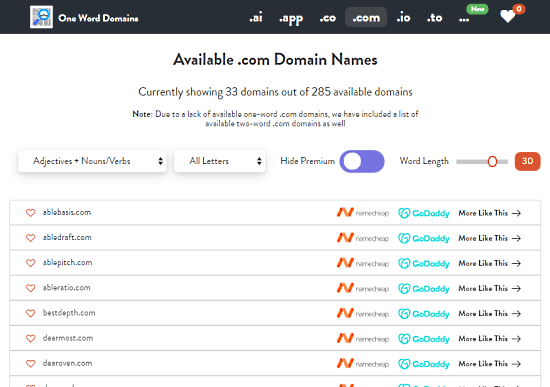Viewport: 550px width, 387px height.
Task: Open Namecheap for ablebasis.com
Action: coord(363,213)
